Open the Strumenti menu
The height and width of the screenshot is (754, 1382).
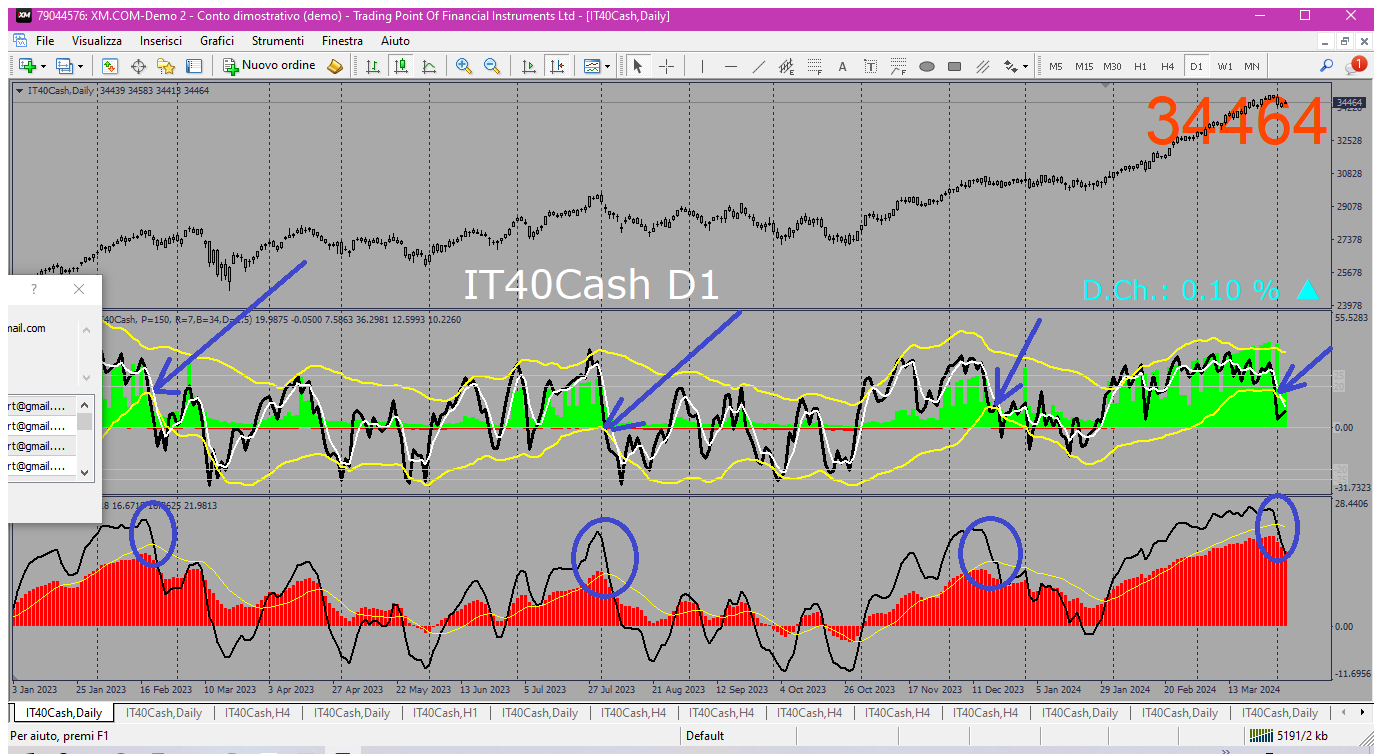(x=278, y=41)
